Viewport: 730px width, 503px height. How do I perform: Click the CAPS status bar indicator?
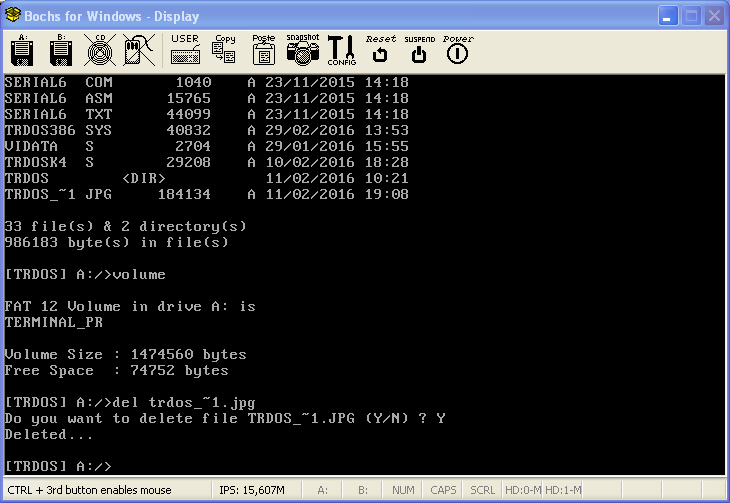(x=443, y=490)
